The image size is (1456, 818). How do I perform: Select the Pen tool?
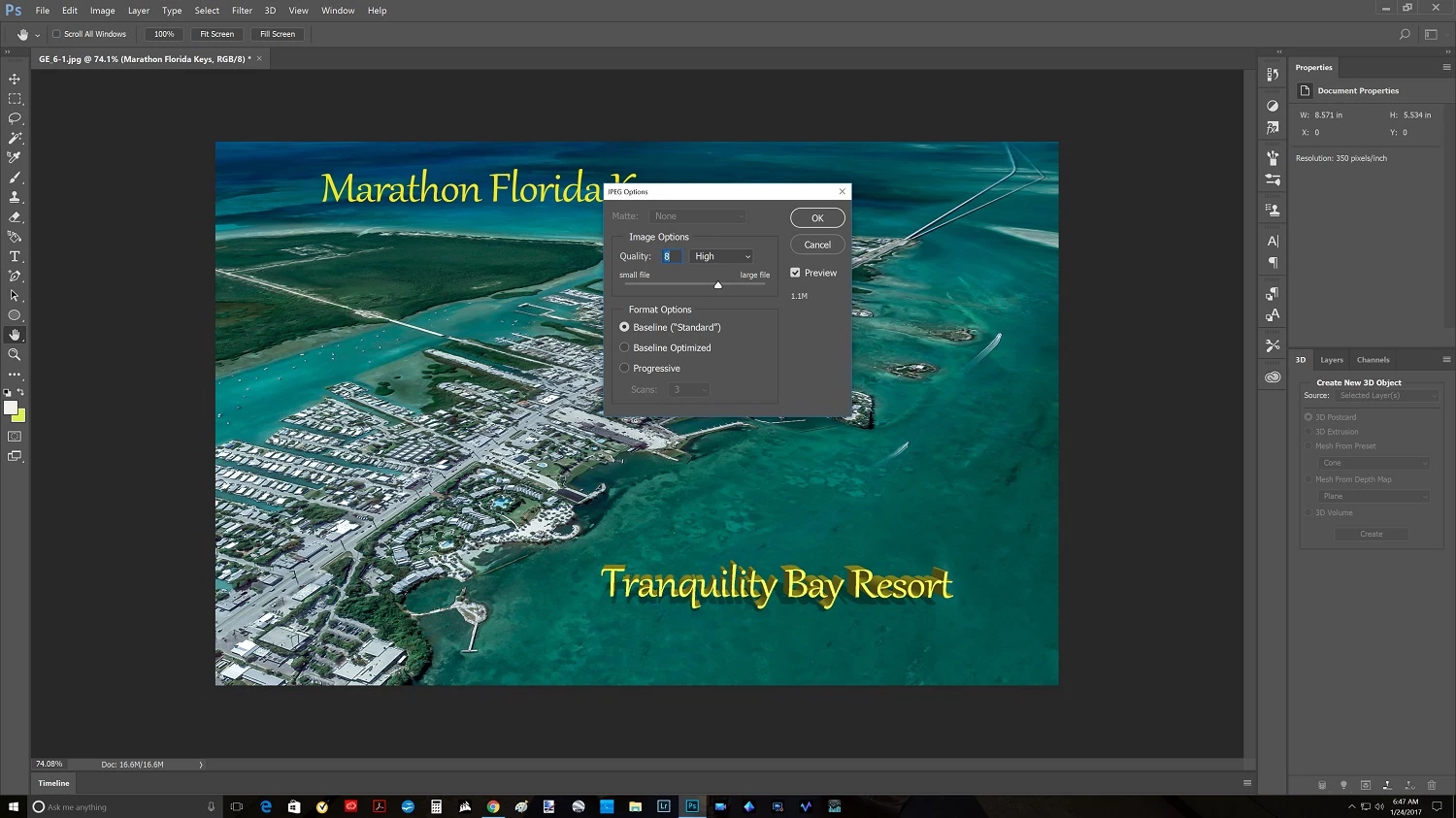point(15,276)
